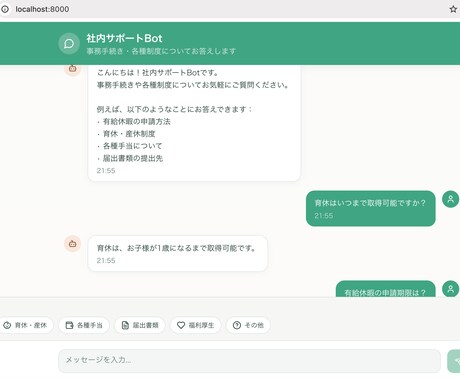Click user avatar next to 育休はいつまで message
Screen dimensions: 460x380
point(450,199)
